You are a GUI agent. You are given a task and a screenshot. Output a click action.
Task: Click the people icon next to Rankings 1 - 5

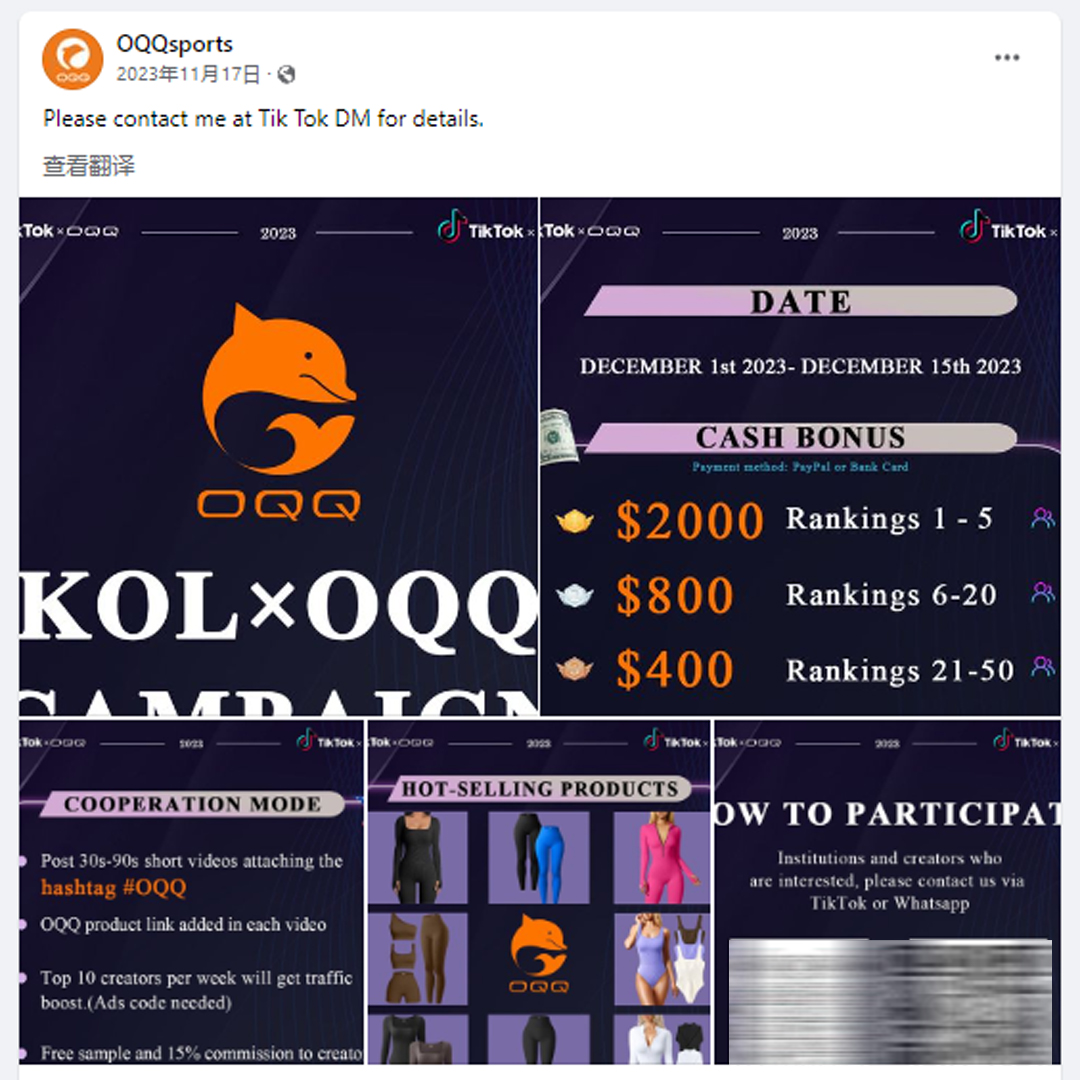click(x=1043, y=518)
